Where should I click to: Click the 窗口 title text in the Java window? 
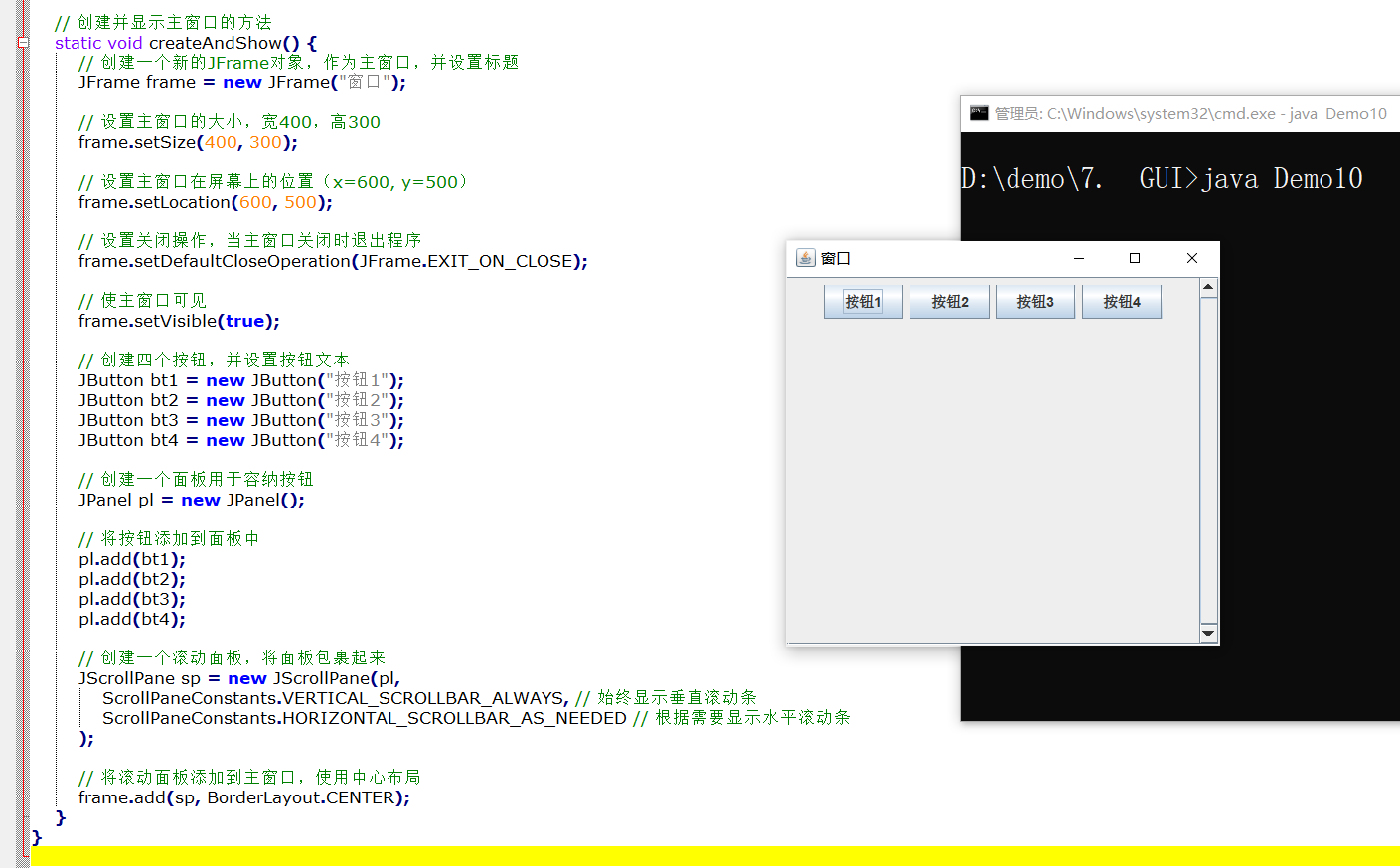click(836, 259)
